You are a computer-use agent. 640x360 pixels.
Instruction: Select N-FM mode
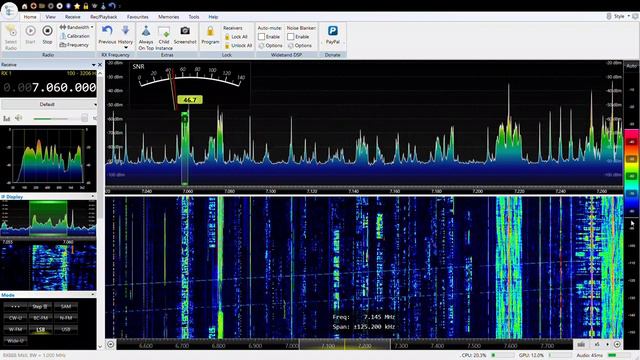pos(65,318)
